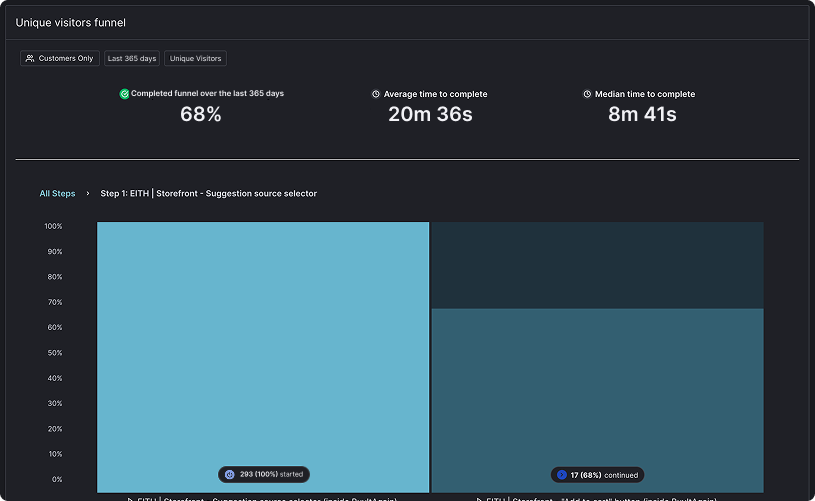Screen dimensions: 815x501
Task: Open the Last 365 days filter
Action: (x=132, y=58)
